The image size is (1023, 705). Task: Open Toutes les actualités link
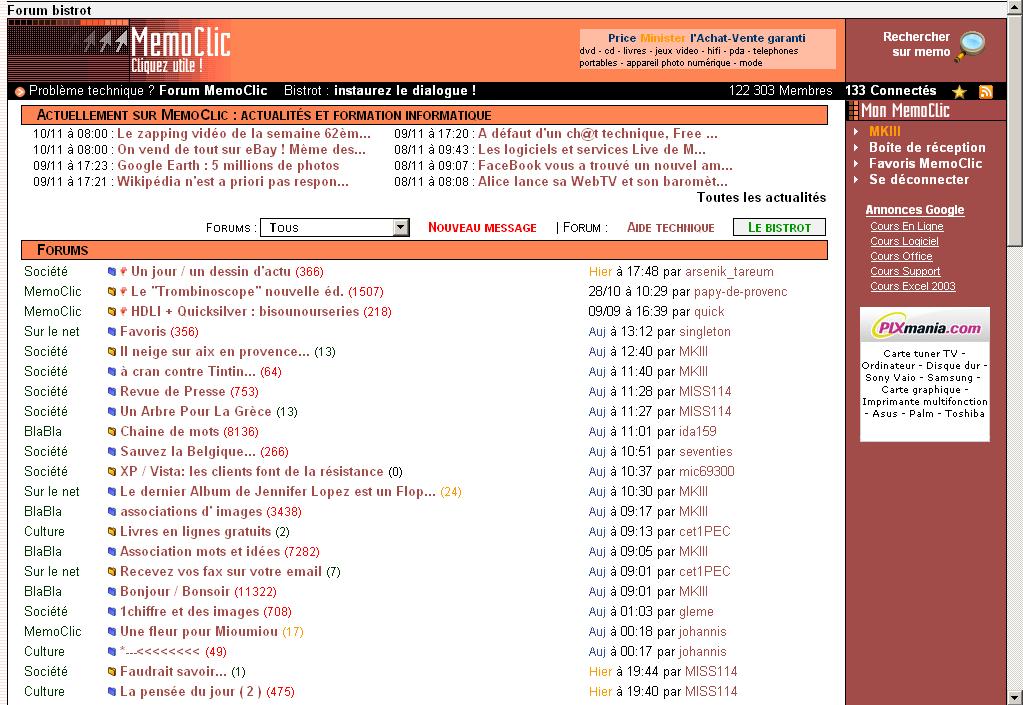tap(761, 198)
